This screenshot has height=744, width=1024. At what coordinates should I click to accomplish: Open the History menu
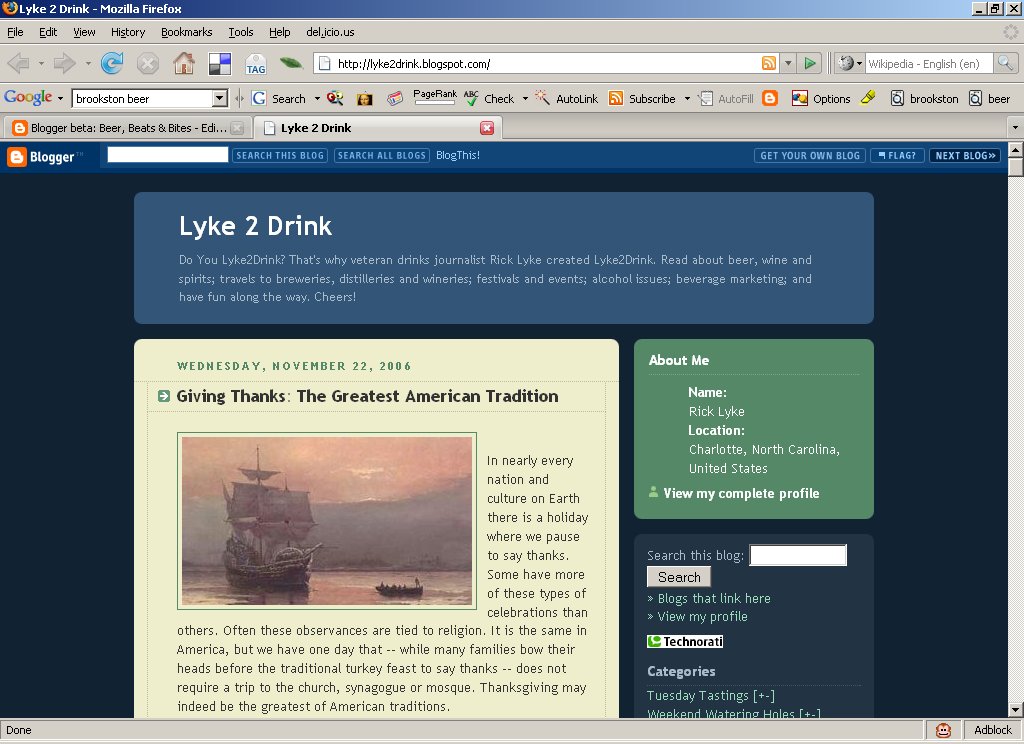pyautogui.click(x=127, y=32)
